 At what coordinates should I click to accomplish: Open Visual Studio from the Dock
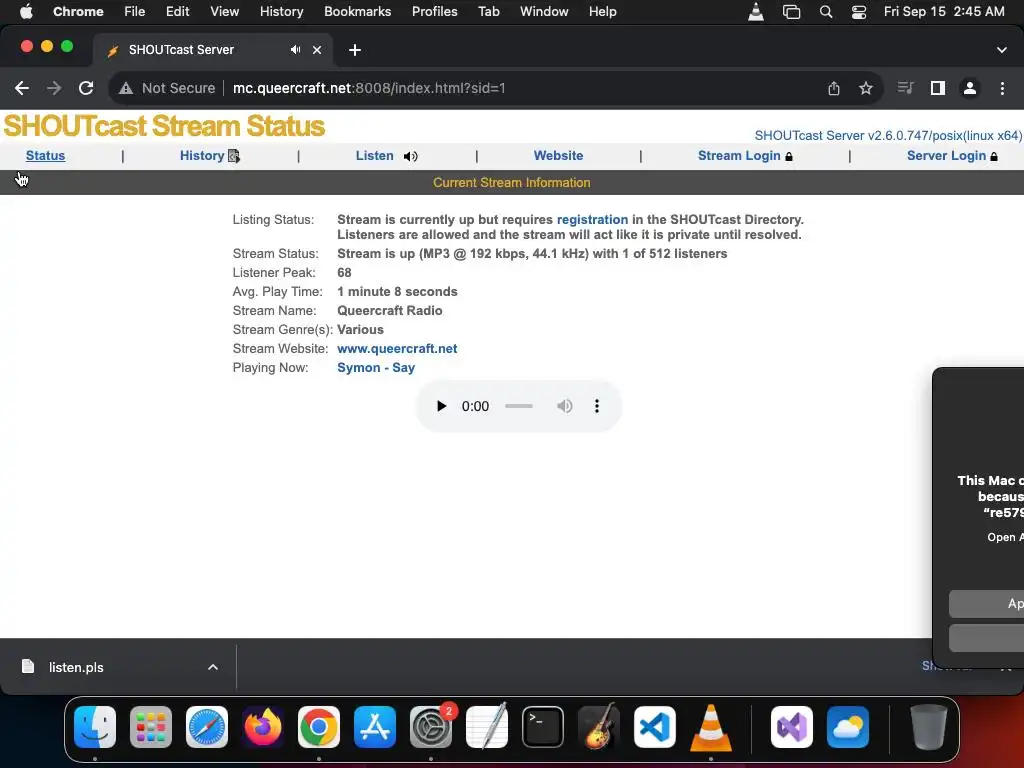792,727
